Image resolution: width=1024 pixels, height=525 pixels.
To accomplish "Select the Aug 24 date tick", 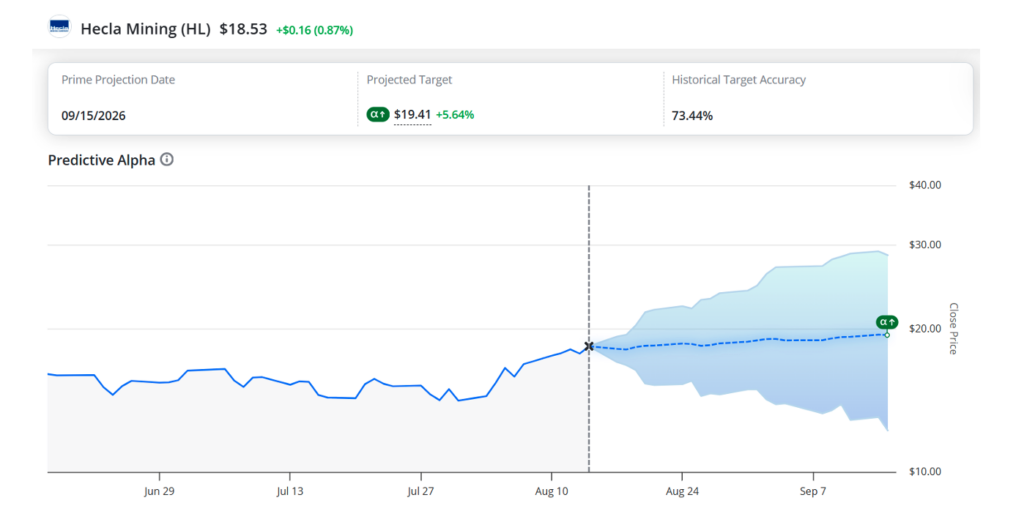I will (x=682, y=491).
